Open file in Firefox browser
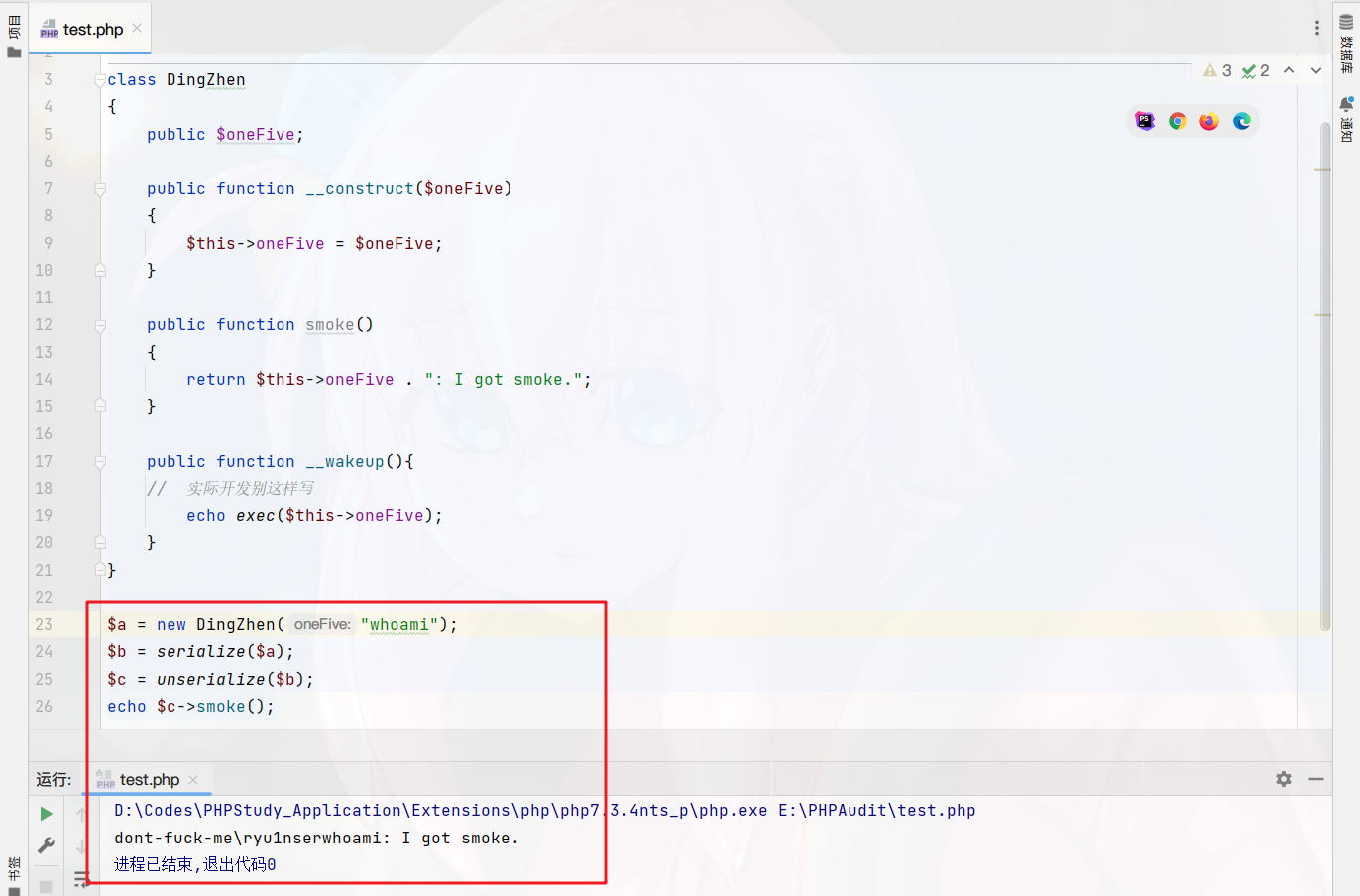The image size is (1360, 896). [x=1209, y=121]
